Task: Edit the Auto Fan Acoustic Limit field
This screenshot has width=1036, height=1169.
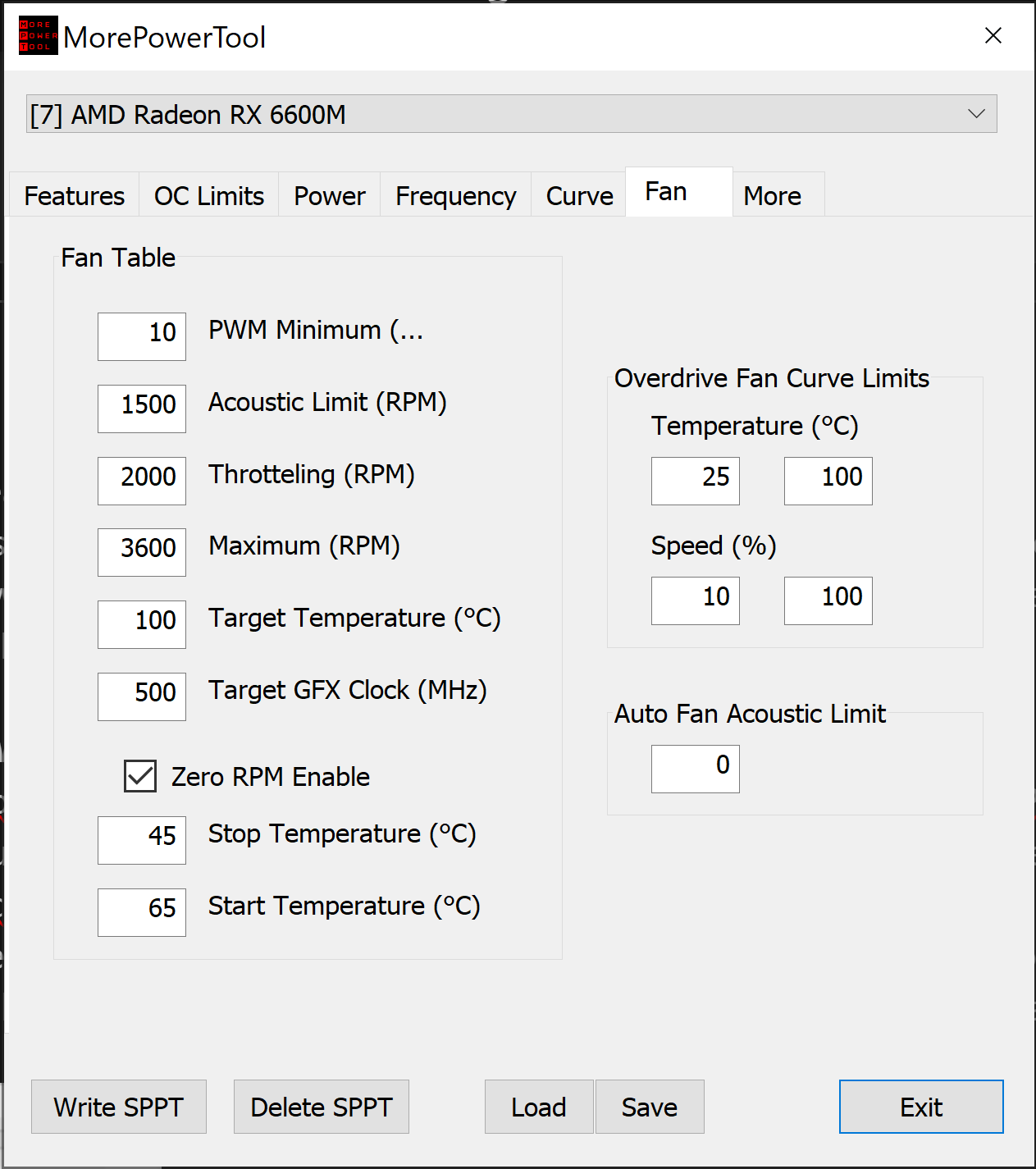Action: coord(696,769)
